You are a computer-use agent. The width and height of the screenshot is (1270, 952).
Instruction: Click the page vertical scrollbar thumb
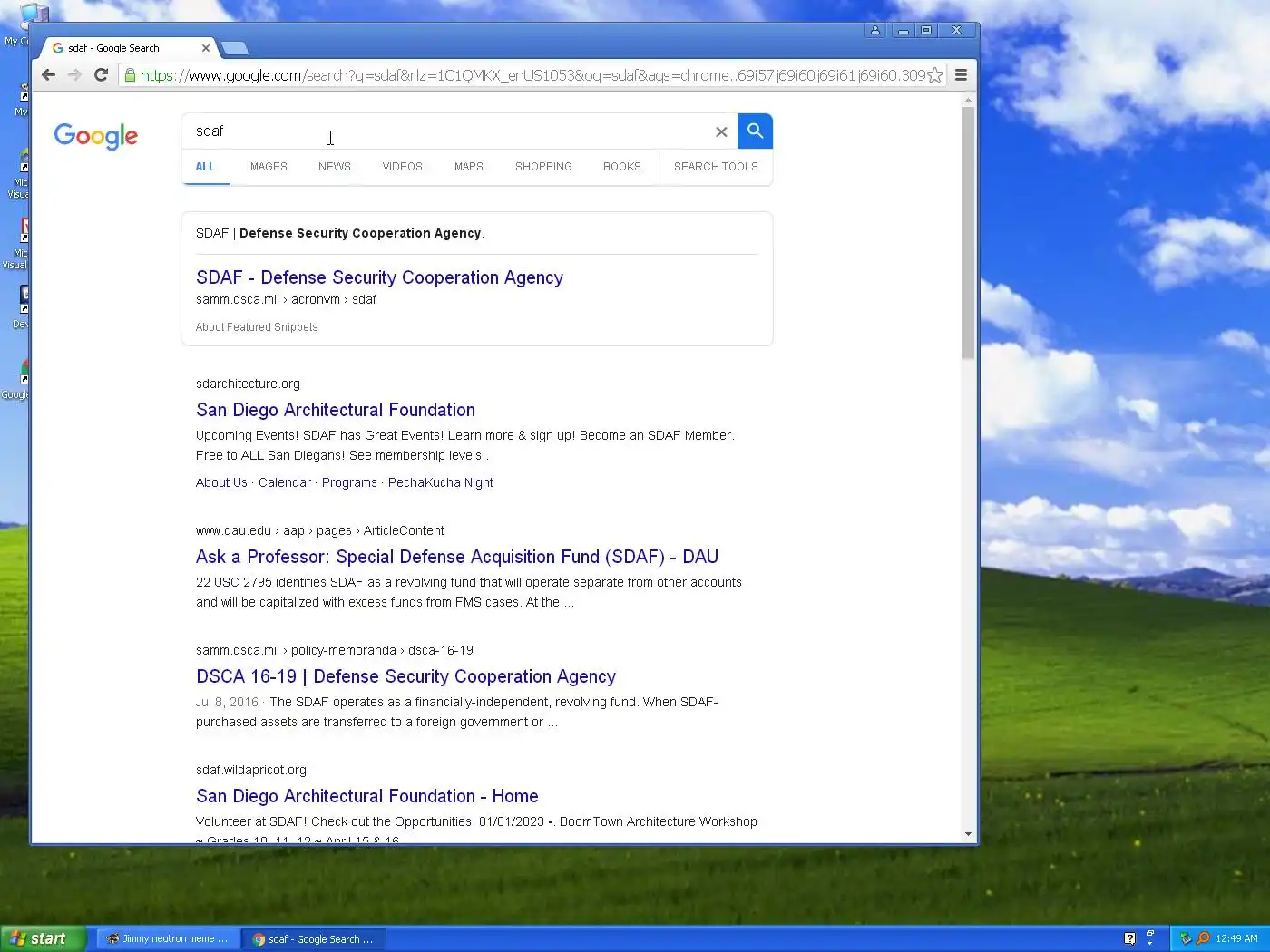968,233
